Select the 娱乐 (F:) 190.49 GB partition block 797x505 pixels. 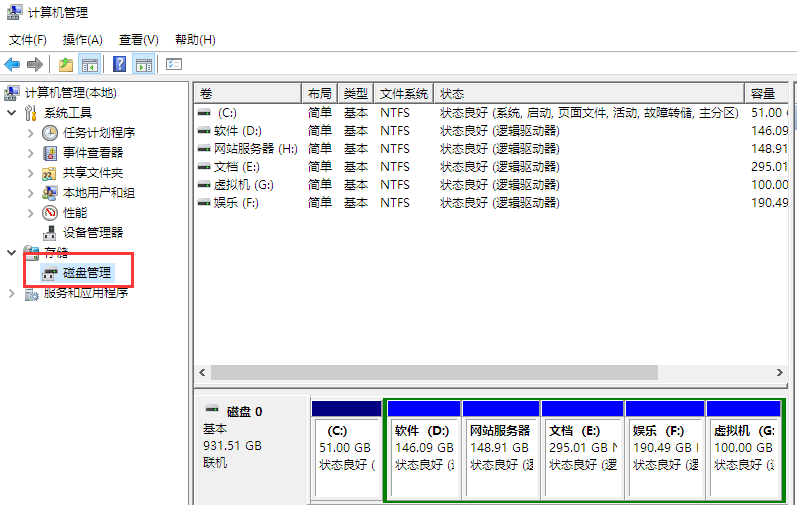click(x=665, y=450)
